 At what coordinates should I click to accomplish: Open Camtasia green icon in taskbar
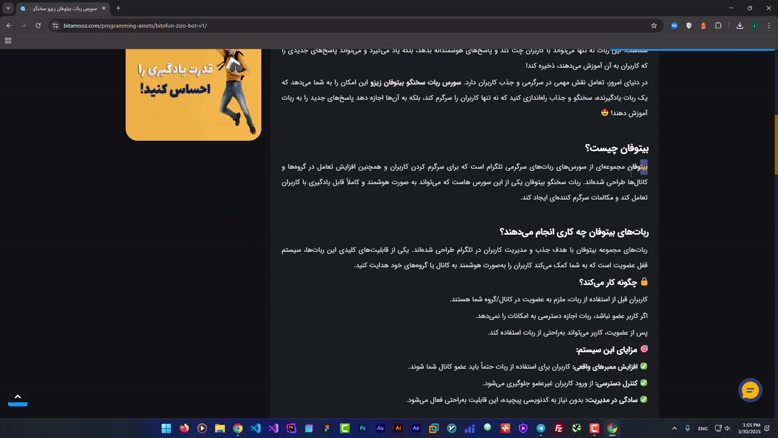[x=345, y=428]
